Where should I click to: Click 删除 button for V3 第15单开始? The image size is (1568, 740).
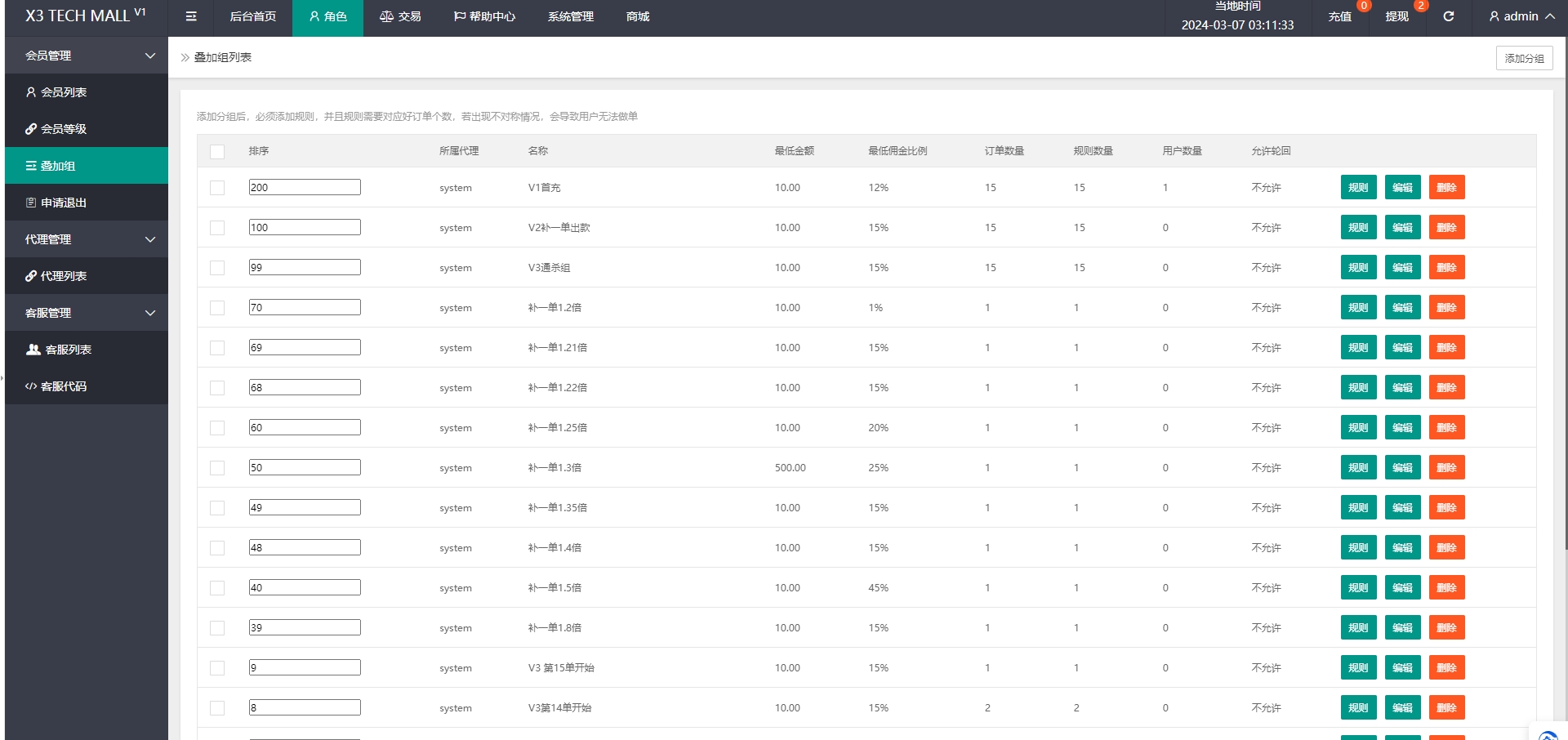[1447, 667]
